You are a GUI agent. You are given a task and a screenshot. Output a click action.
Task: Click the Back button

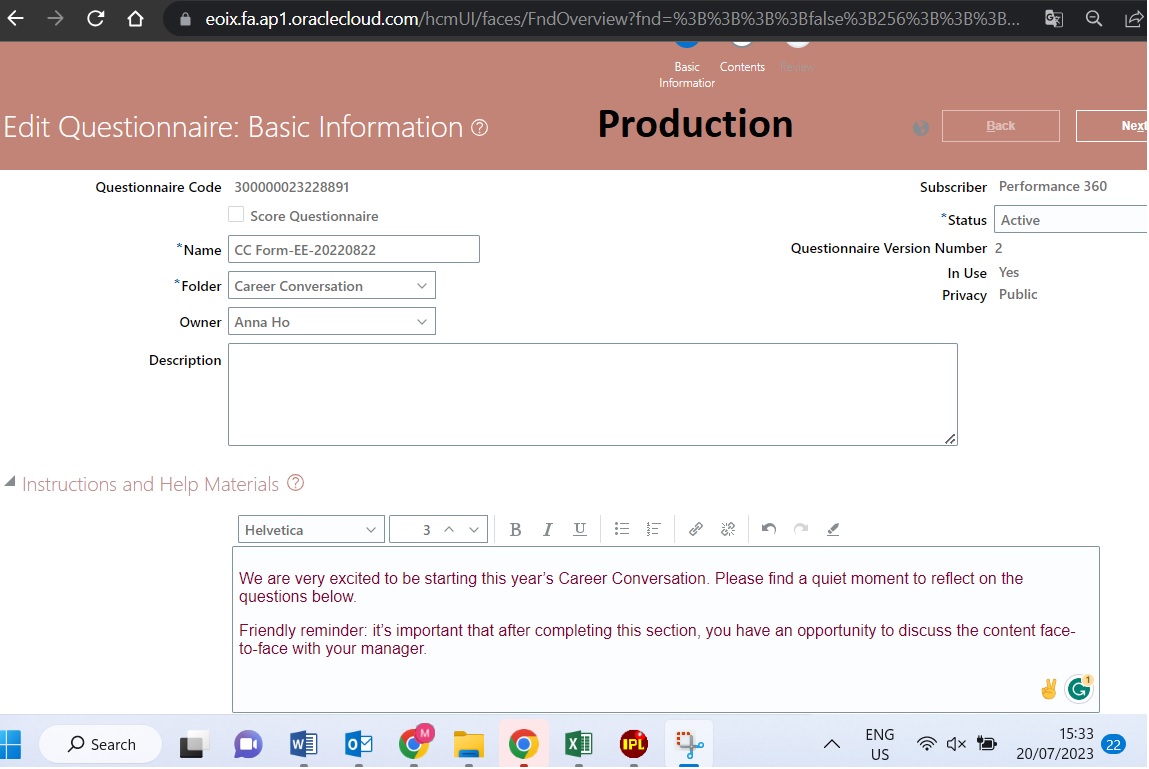click(1000, 125)
